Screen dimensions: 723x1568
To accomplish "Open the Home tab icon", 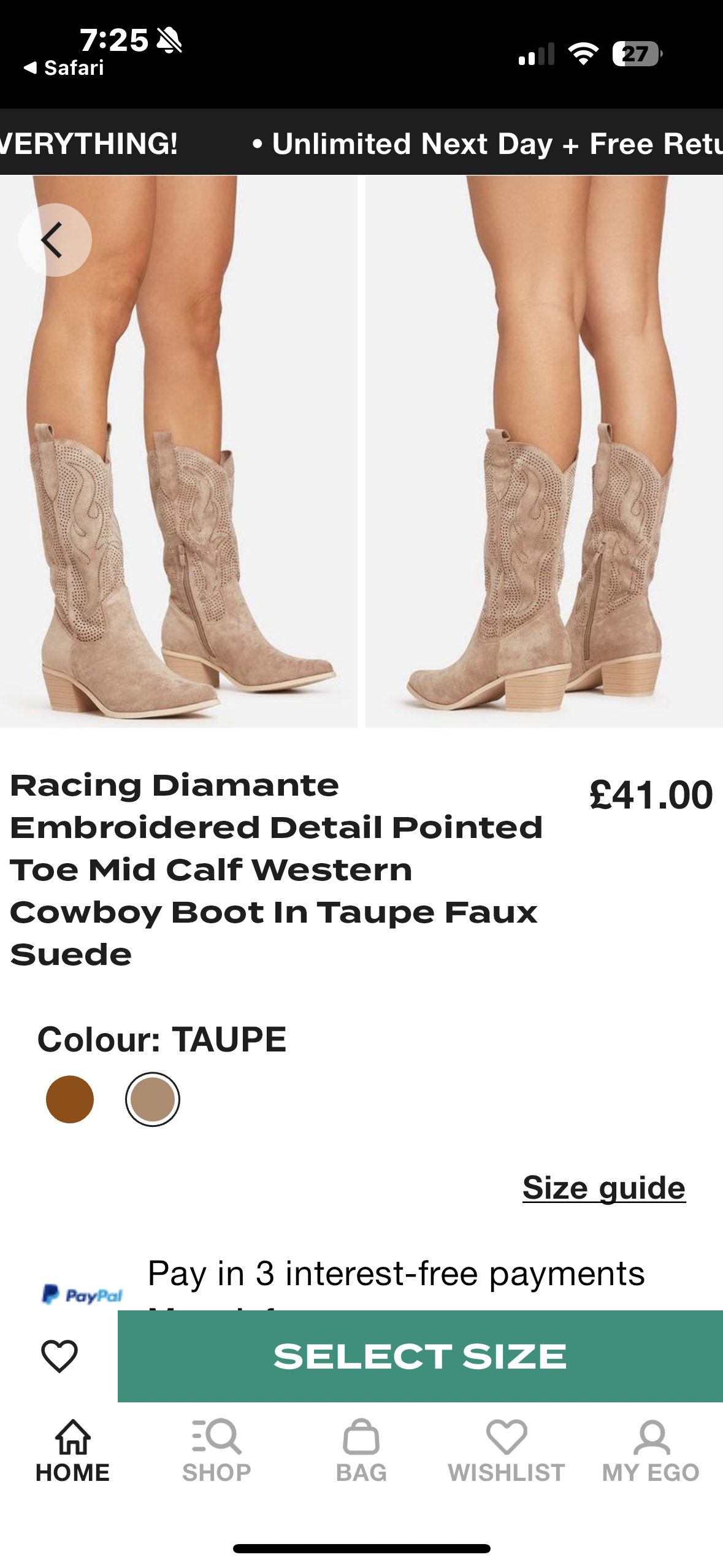I will [x=72, y=1451].
